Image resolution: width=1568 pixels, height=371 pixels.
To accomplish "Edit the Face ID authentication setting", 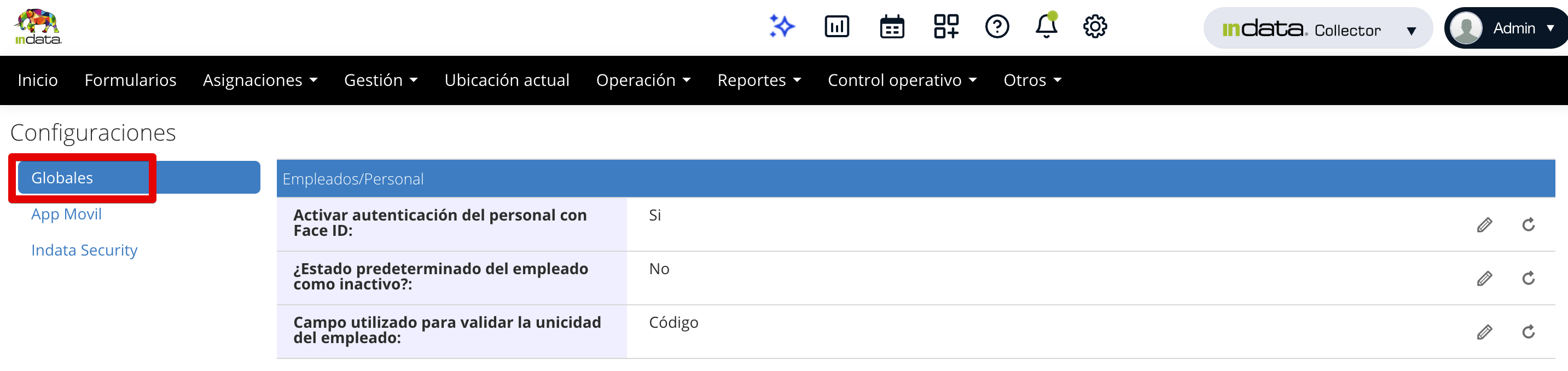I will pyautogui.click(x=1484, y=225).
